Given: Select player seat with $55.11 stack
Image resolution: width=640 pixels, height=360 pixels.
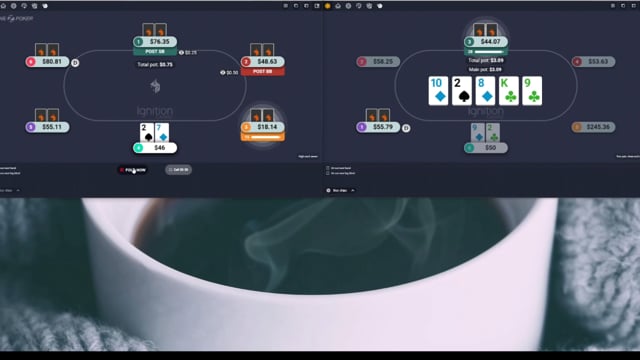Looking at the screenshot, I should click(x=47, y=127).
